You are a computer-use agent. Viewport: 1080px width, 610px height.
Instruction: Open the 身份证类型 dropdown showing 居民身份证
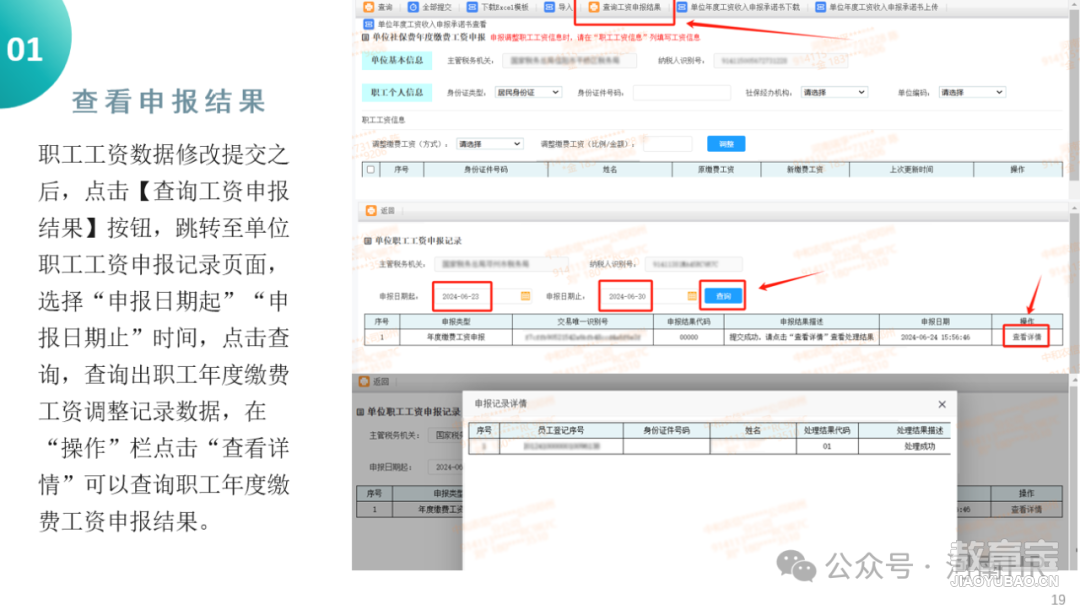pos(528,92)
